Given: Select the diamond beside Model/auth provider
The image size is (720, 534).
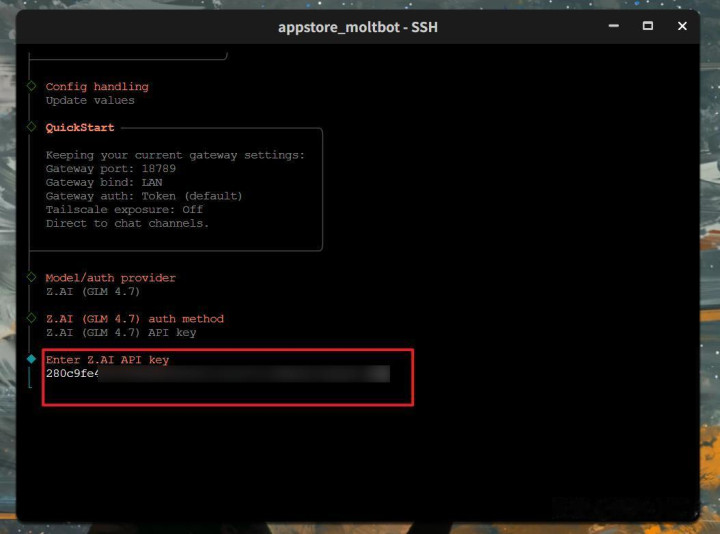Looking at the screenshot, I should 31,277.
